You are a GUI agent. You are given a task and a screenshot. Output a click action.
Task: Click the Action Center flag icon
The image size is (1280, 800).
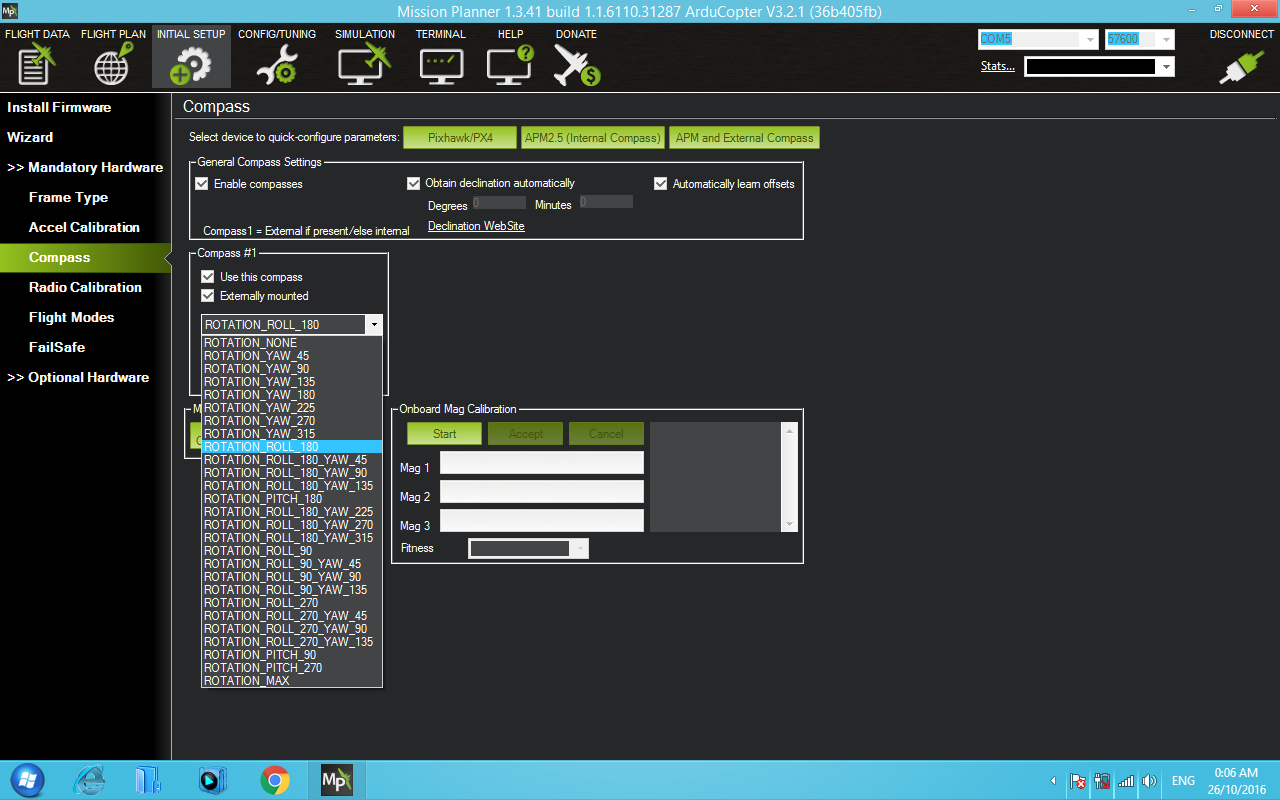(x=1078, y=781)
